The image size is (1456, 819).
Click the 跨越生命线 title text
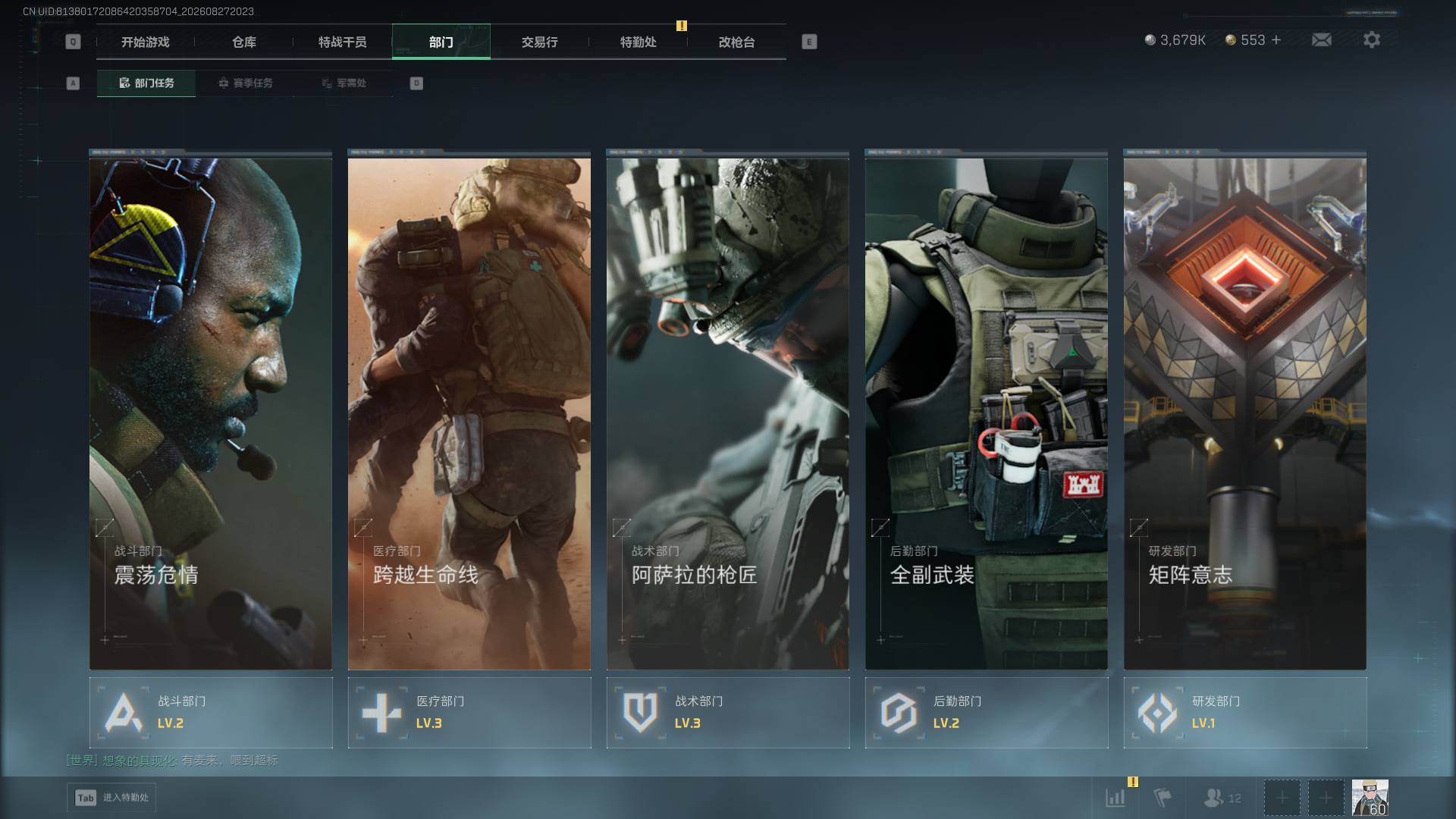(425, 575)
